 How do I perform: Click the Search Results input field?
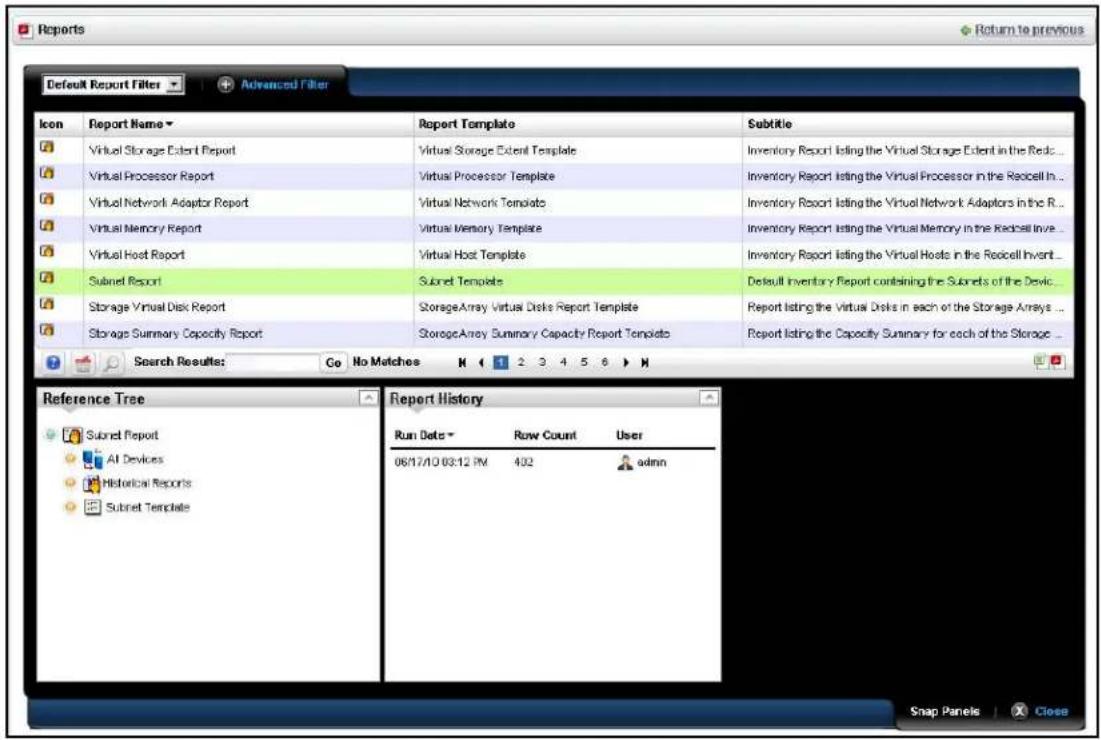coord(274,362)
